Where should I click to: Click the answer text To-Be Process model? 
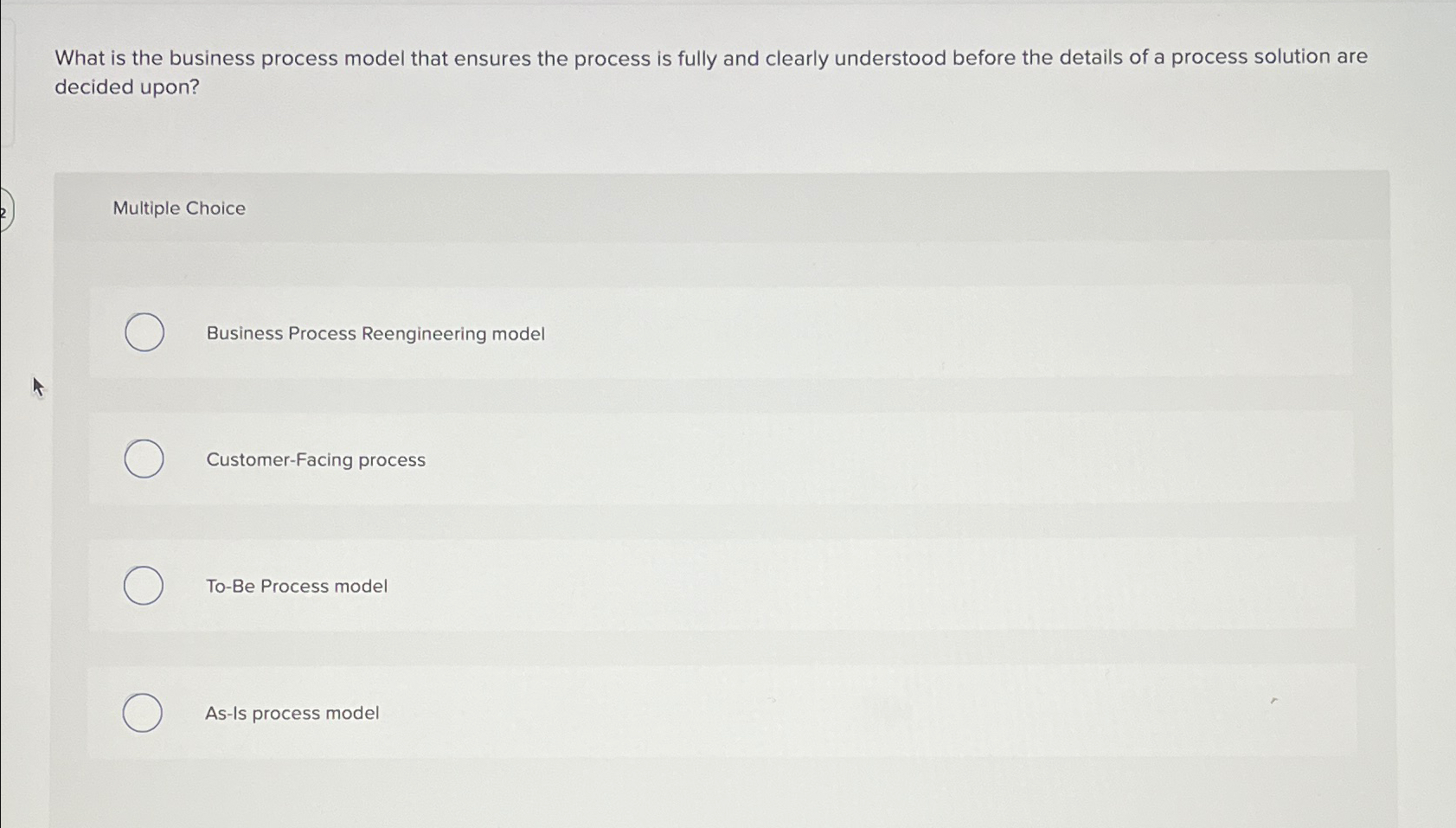point(297,586)
